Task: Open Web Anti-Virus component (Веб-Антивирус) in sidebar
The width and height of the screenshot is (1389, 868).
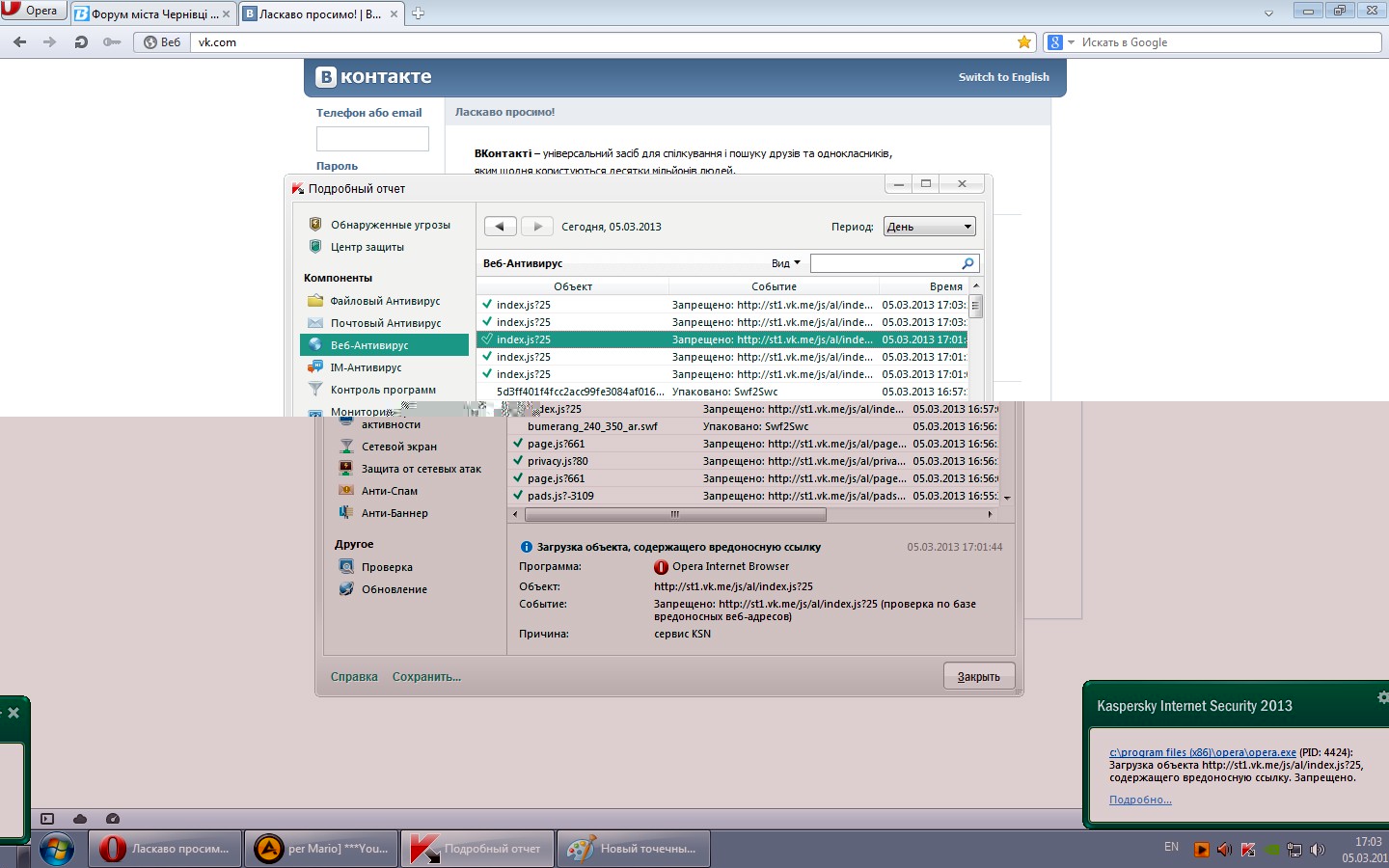Action: (x=369, y=345)
